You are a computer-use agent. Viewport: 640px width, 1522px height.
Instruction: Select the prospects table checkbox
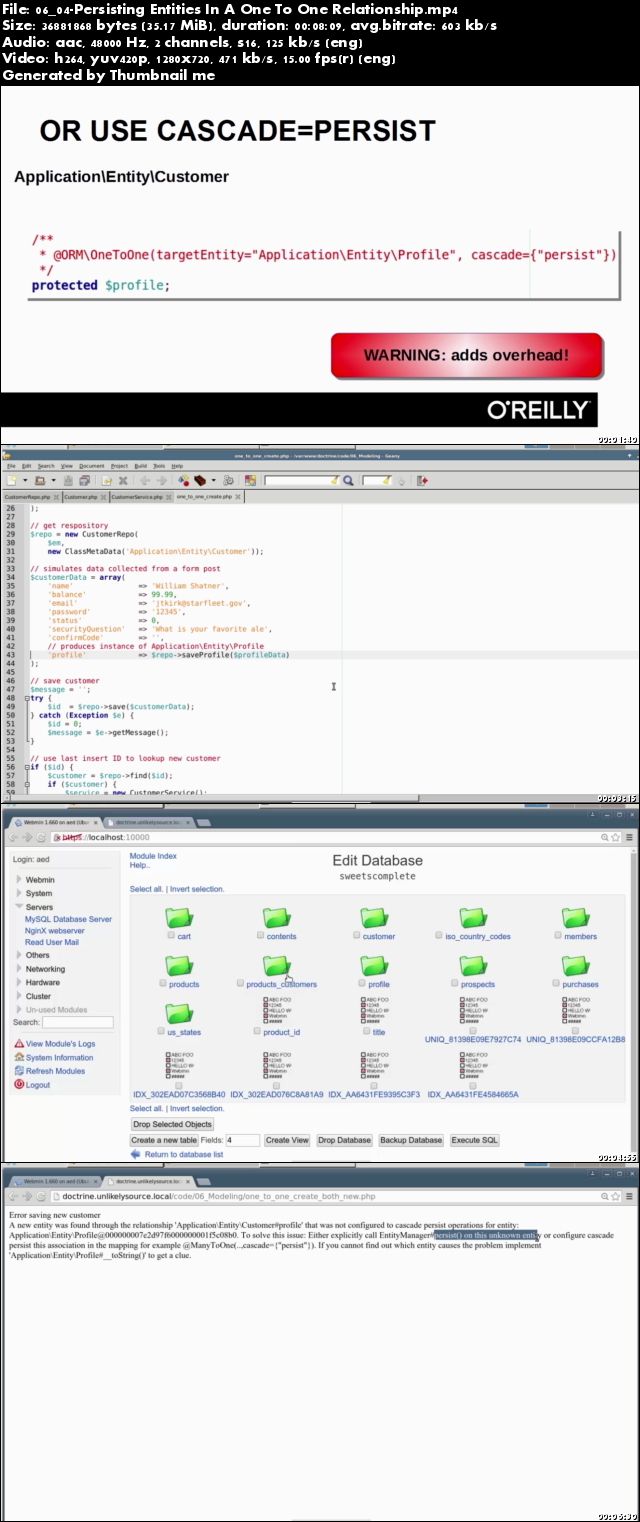(454, 983)
